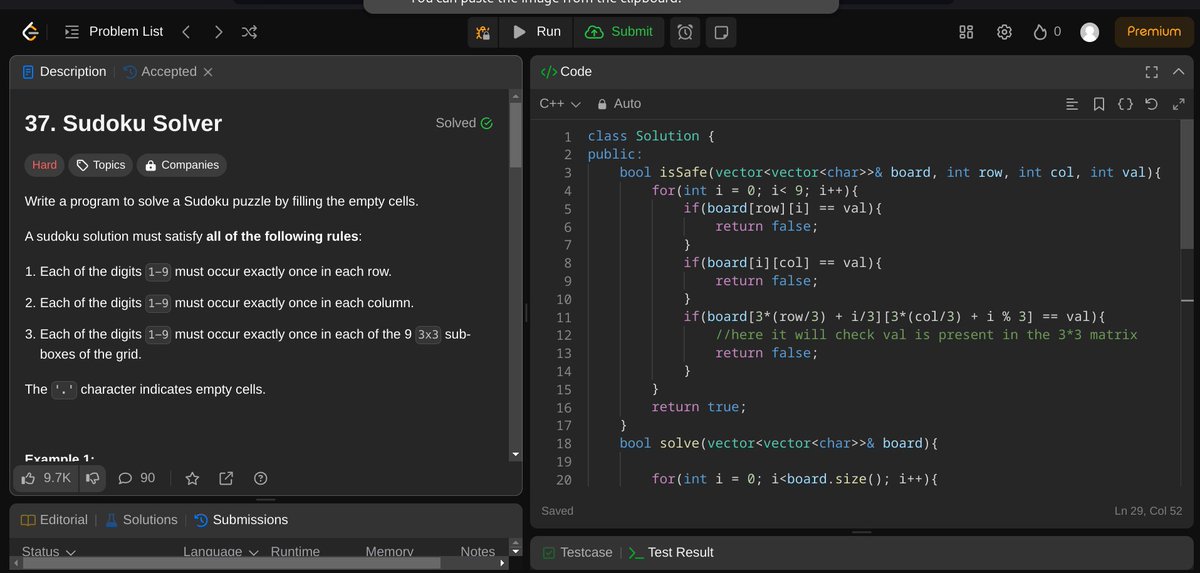Viewport: 1200px width, 573px height.
Task: Click the streak flame counter
Action: click(x=1047, y=32)
